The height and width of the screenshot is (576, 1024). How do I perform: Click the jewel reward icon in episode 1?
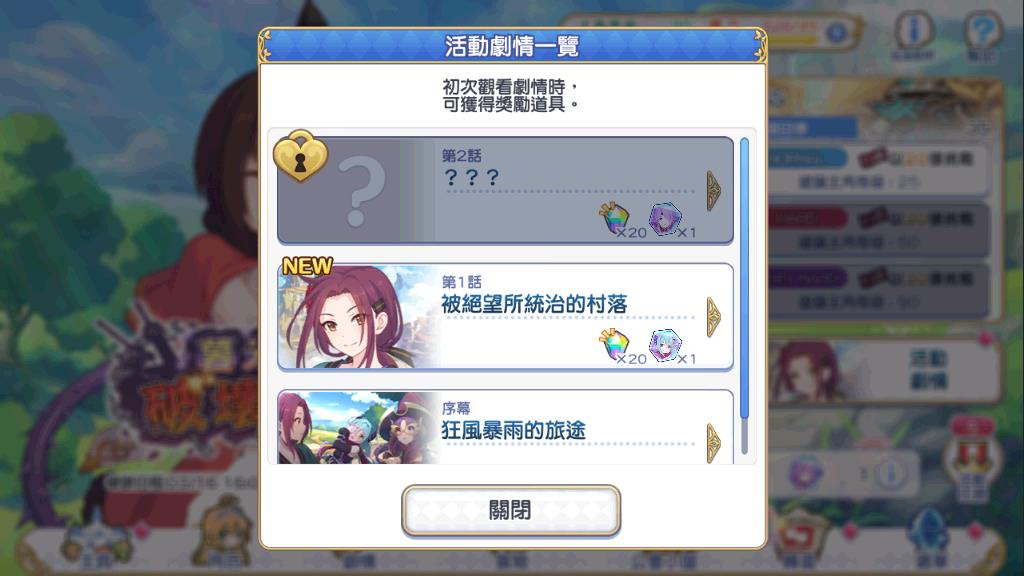coord(615,345)
